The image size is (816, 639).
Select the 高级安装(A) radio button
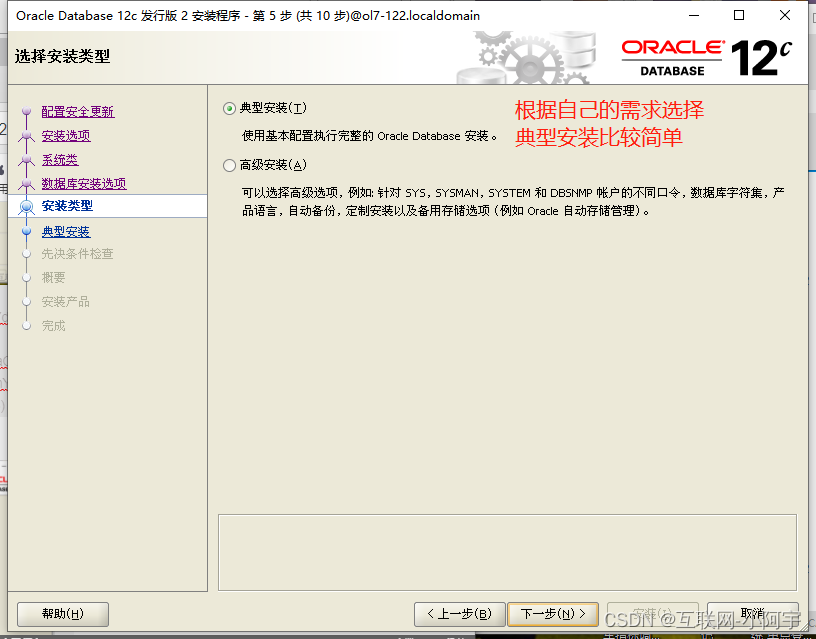[229, 165]
